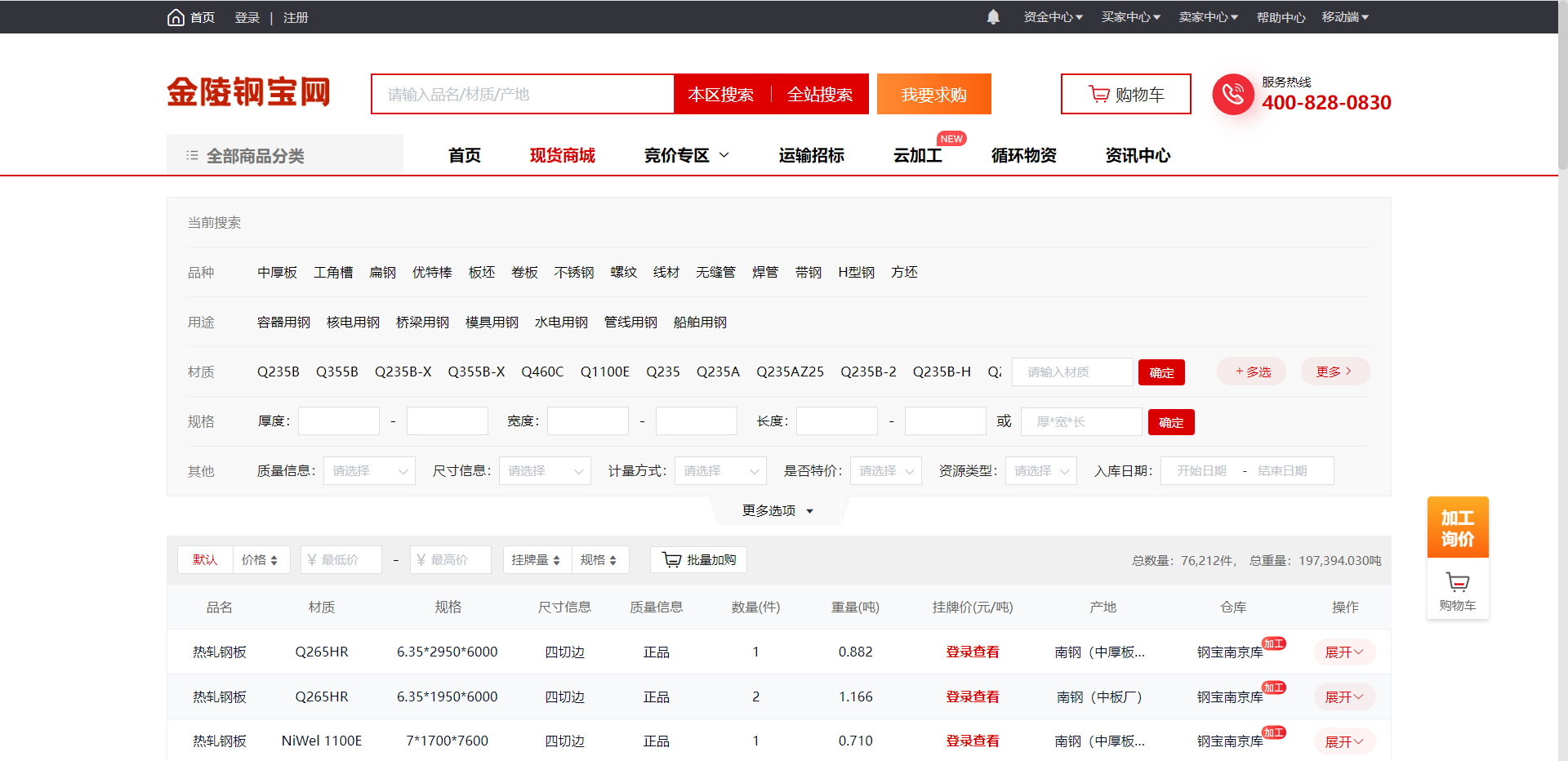The image size is (1568, 761).
Task: Expand 展开 for 6.35*2950*6000 row
Action: (1344, 652)
